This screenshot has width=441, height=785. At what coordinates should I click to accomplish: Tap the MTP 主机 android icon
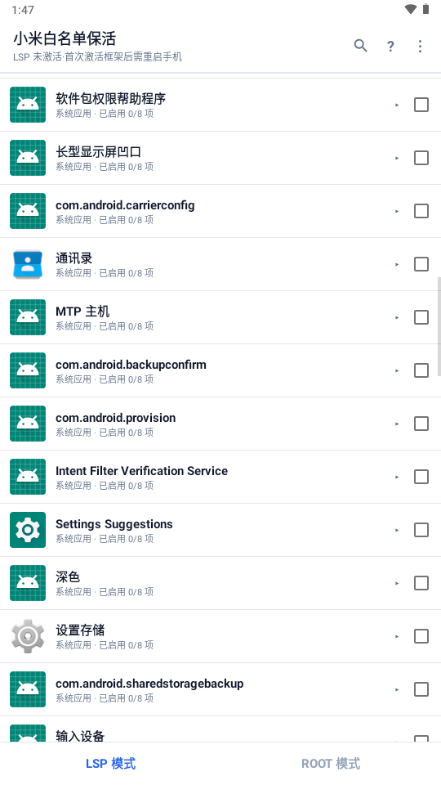point(28,317)
